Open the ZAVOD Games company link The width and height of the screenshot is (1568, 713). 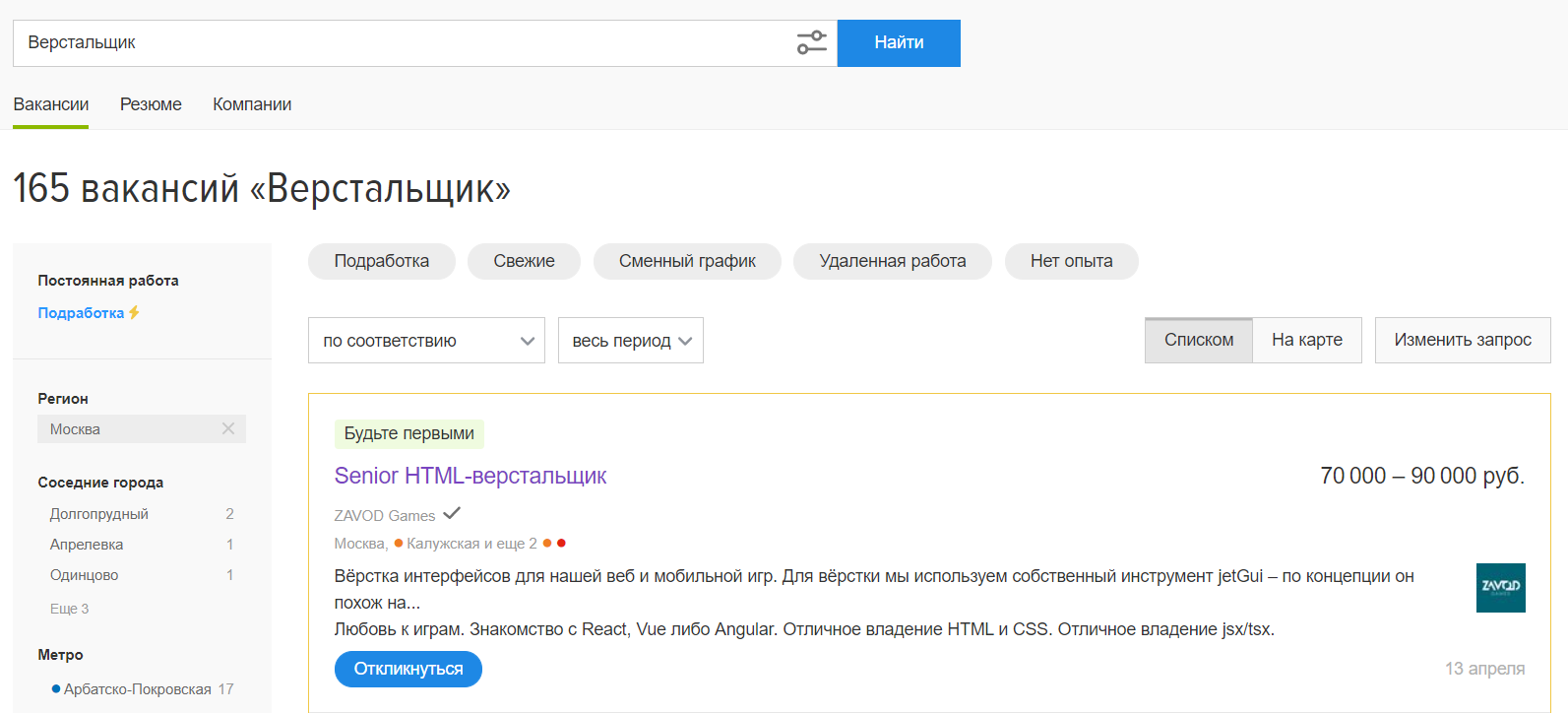[385, 515]
